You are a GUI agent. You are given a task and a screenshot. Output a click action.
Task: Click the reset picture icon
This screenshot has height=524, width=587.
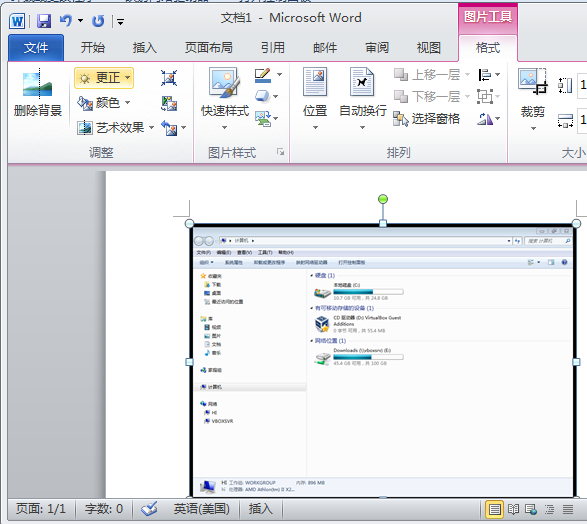point(169,128)
